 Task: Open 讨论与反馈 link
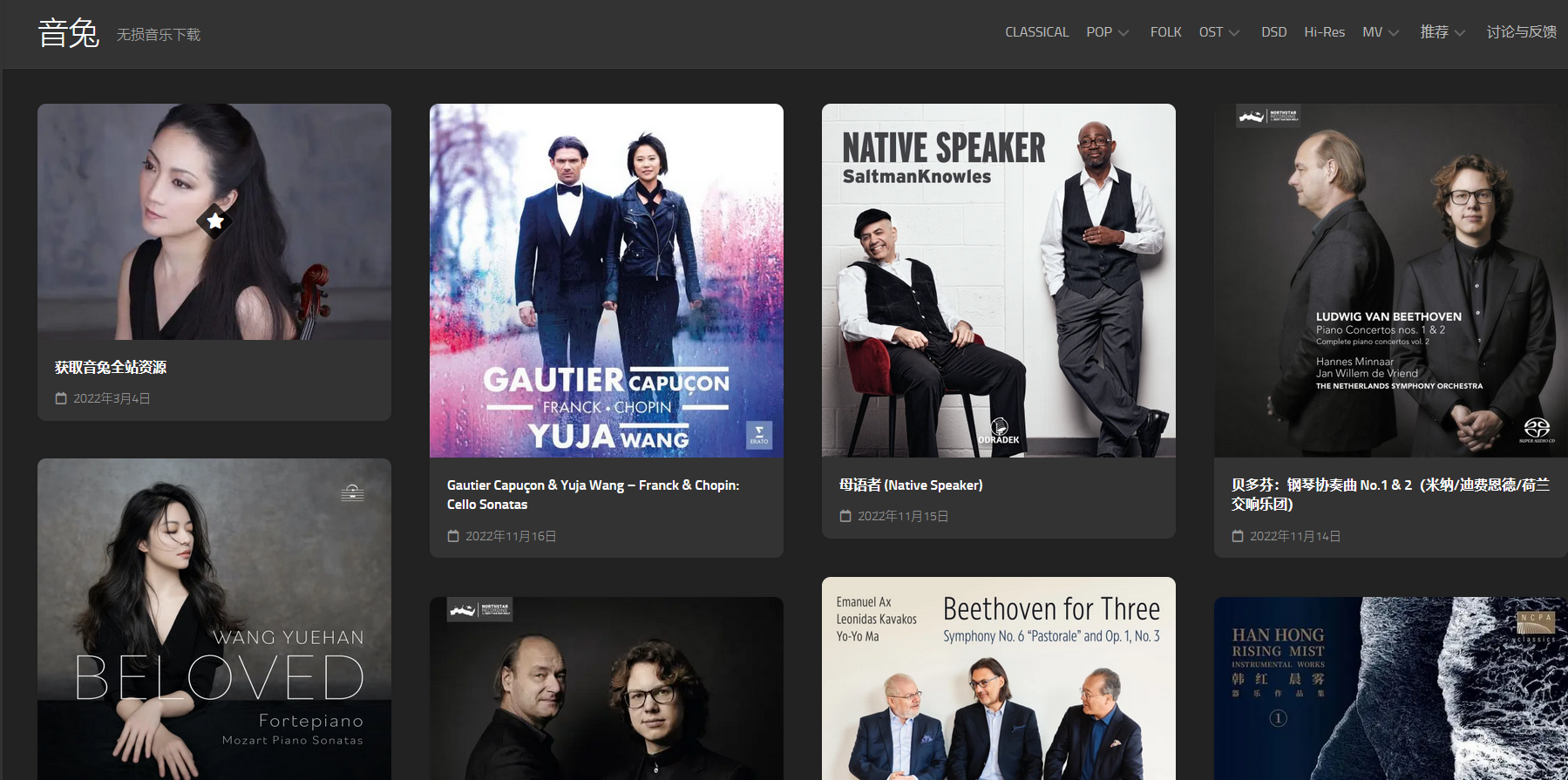tap(1521, 32)
